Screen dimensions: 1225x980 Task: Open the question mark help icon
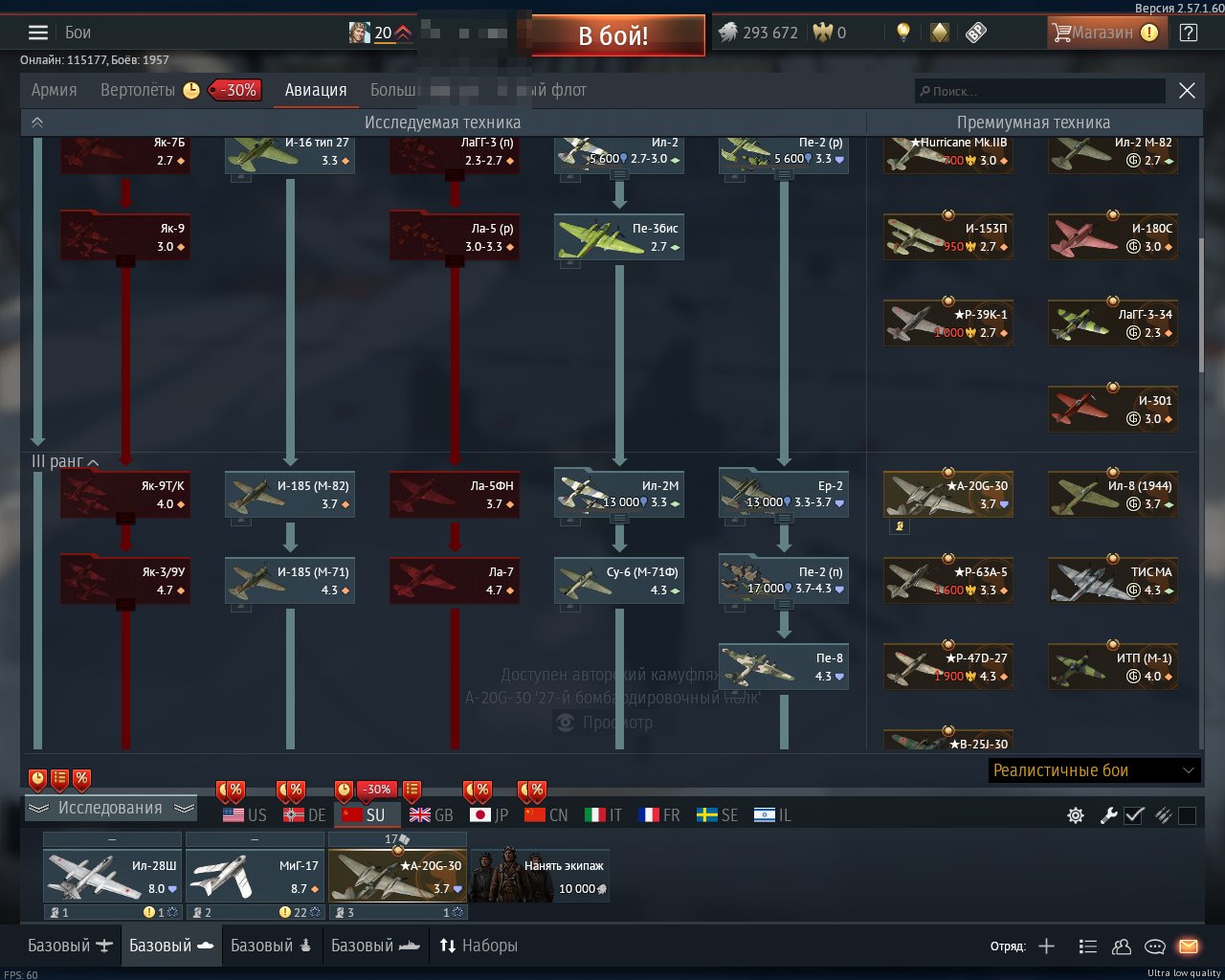point(1189,33)
